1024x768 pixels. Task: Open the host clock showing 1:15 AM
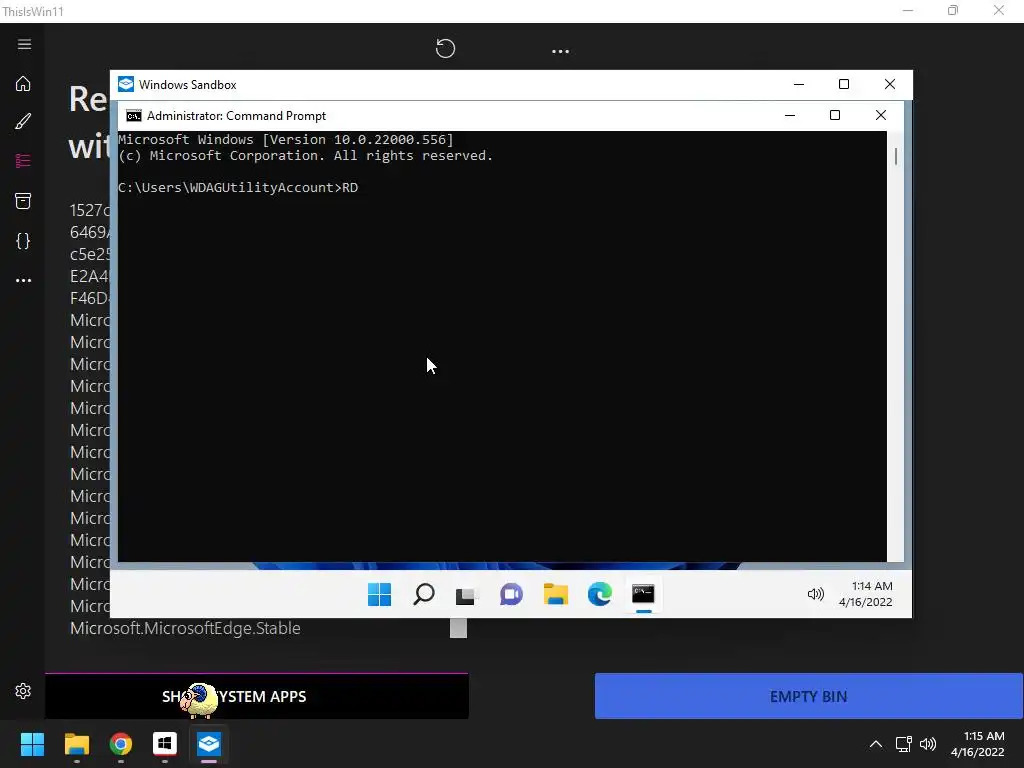[x=978, y=744]
